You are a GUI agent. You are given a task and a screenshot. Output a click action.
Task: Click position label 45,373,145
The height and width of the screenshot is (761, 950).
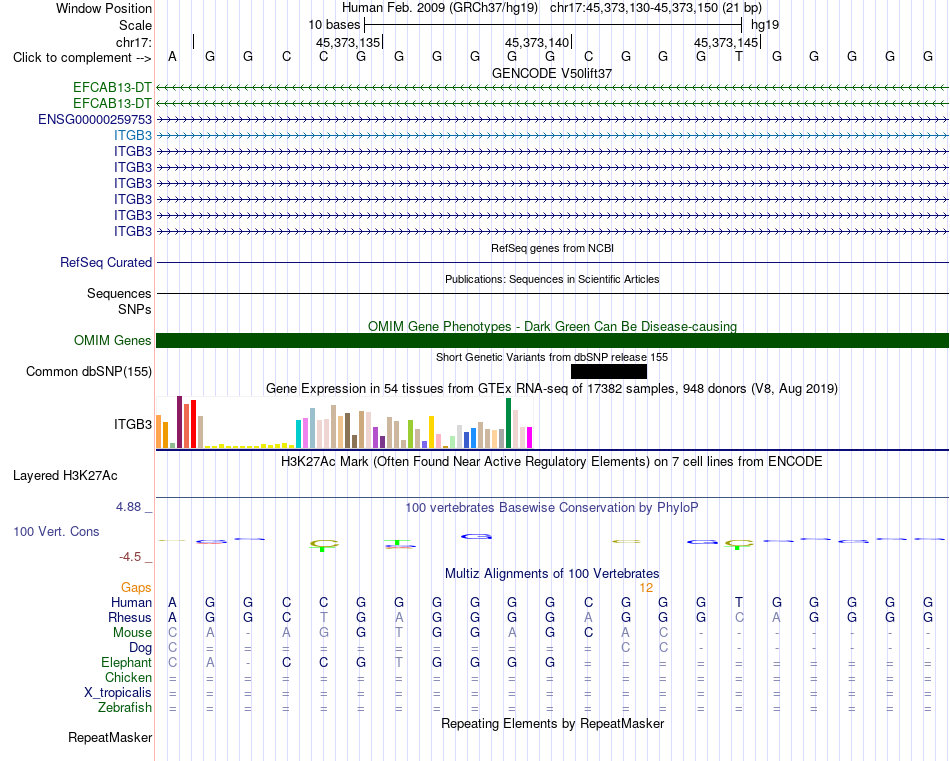pos(726,42)
